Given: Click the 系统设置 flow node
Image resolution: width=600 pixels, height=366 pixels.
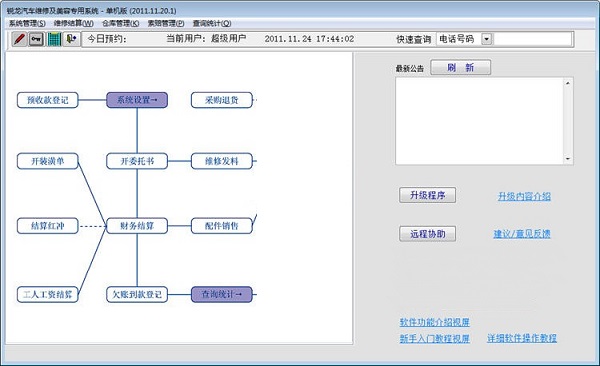Looking at the screenshot, I should [x=137, y=100].
